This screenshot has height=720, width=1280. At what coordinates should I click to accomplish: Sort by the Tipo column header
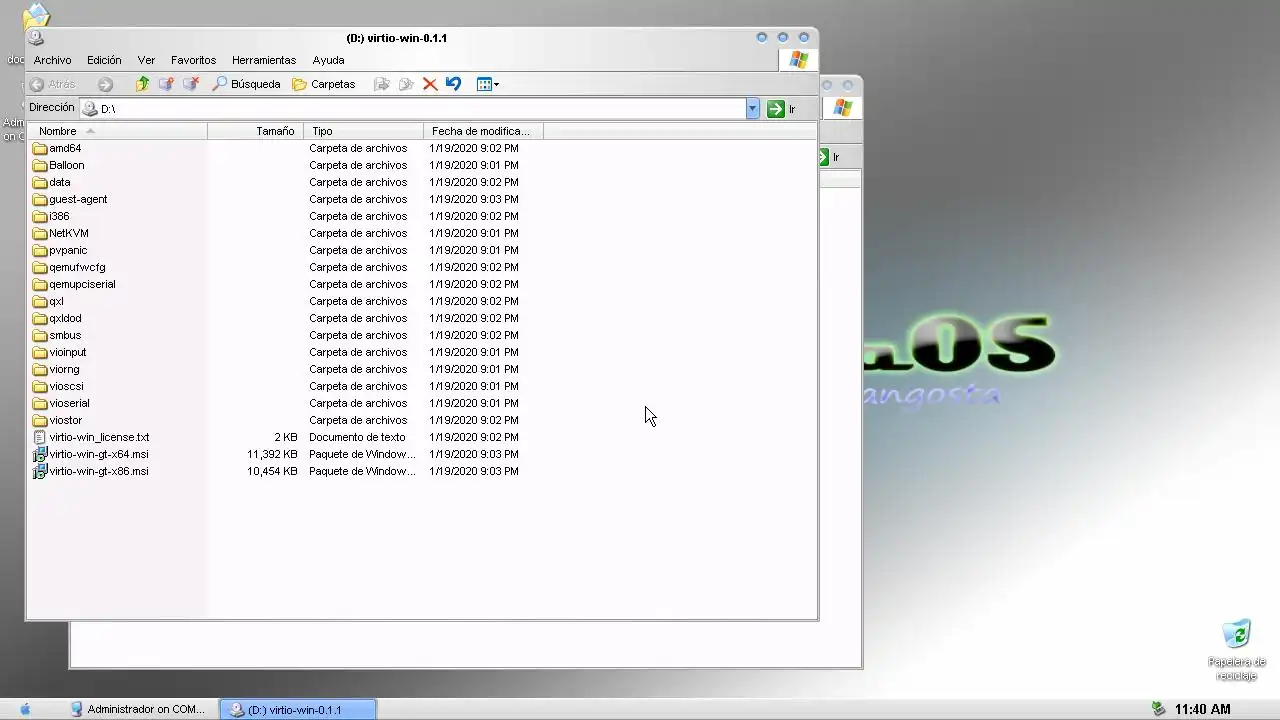pyautogui.click(x=363, y=131)
